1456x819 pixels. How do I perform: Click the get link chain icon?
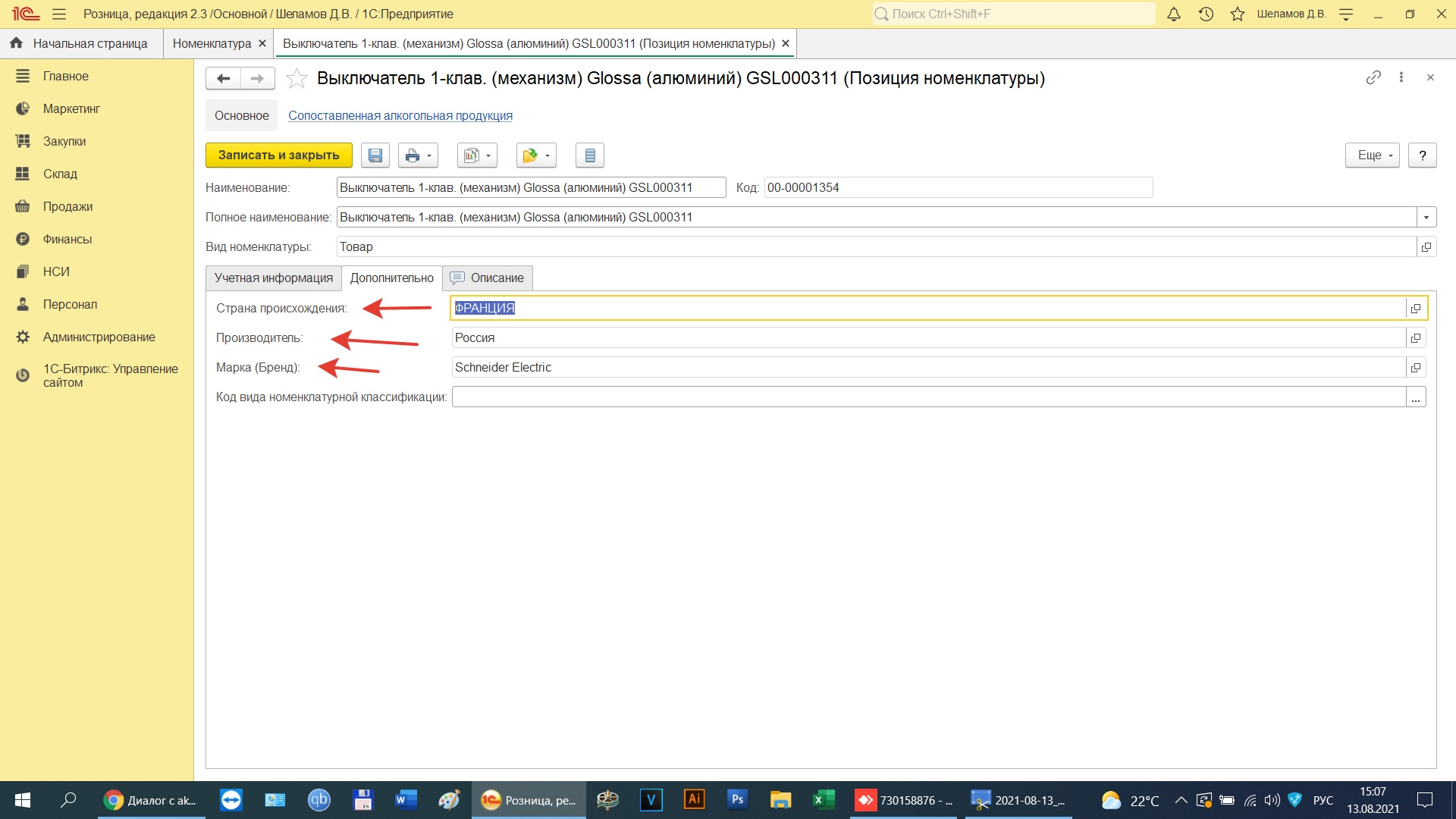pyautogui.click(x=1373, y=77)
